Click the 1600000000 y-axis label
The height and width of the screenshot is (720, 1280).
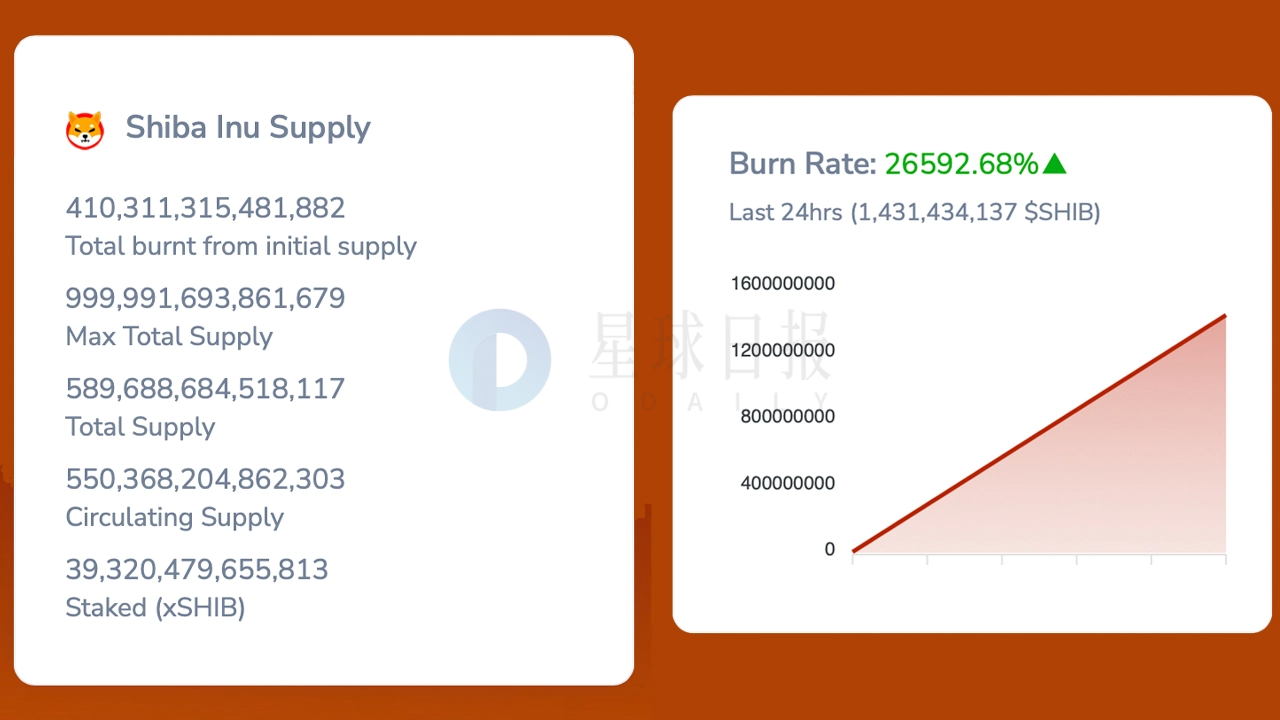tap(782, 284)
